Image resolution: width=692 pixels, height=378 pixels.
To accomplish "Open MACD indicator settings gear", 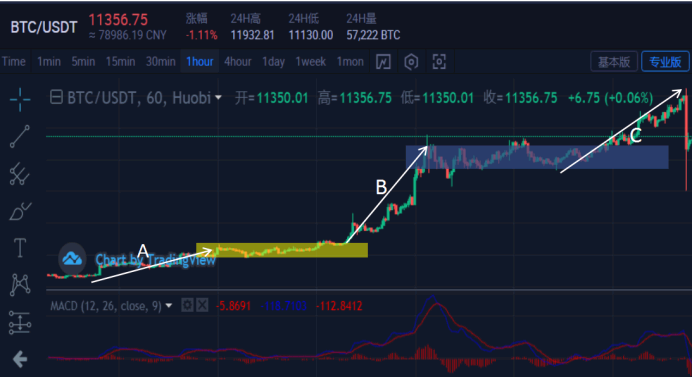I will (x=187, y=305).
